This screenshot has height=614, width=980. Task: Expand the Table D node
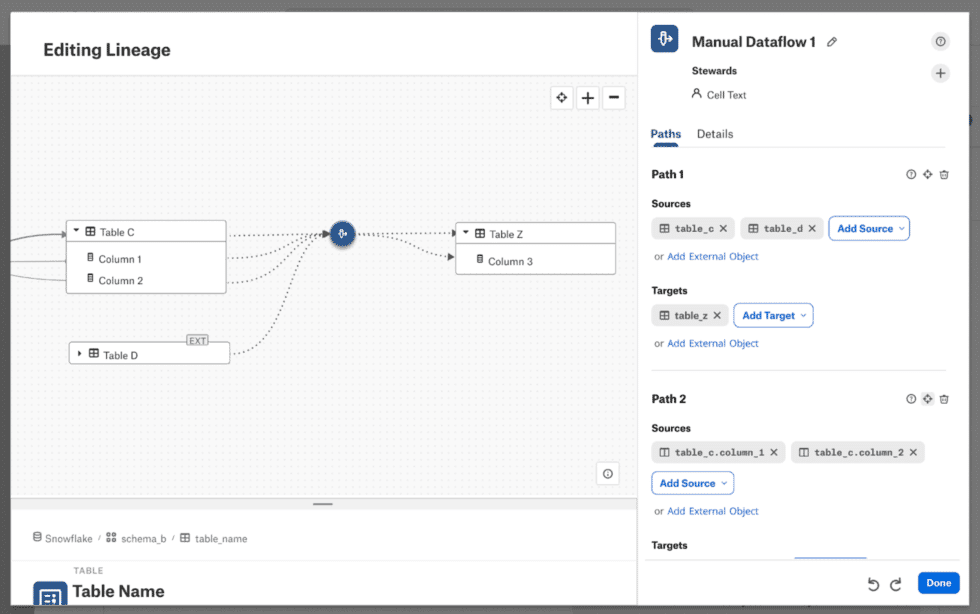[x=80, y=353]
